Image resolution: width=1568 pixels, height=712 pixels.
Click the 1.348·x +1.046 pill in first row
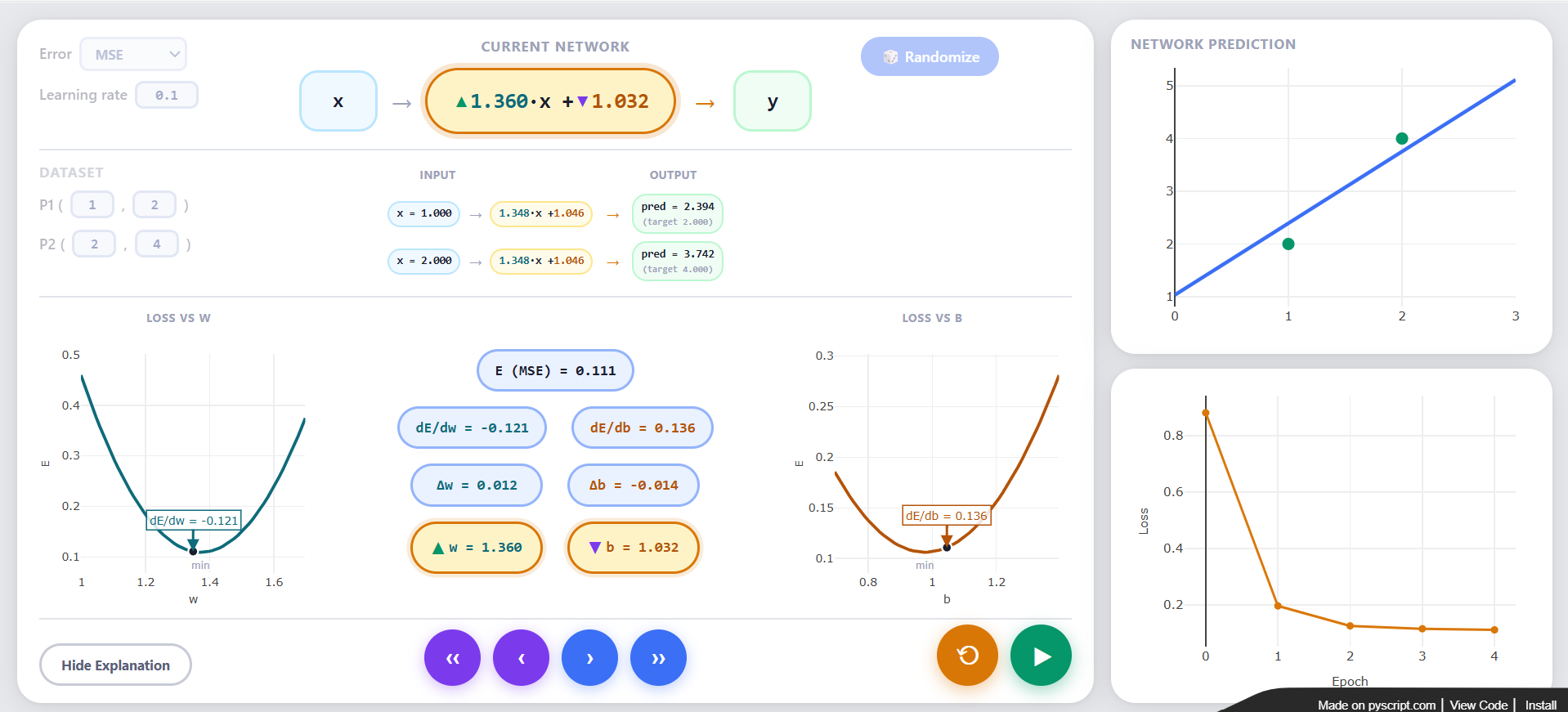click(541, 213)
